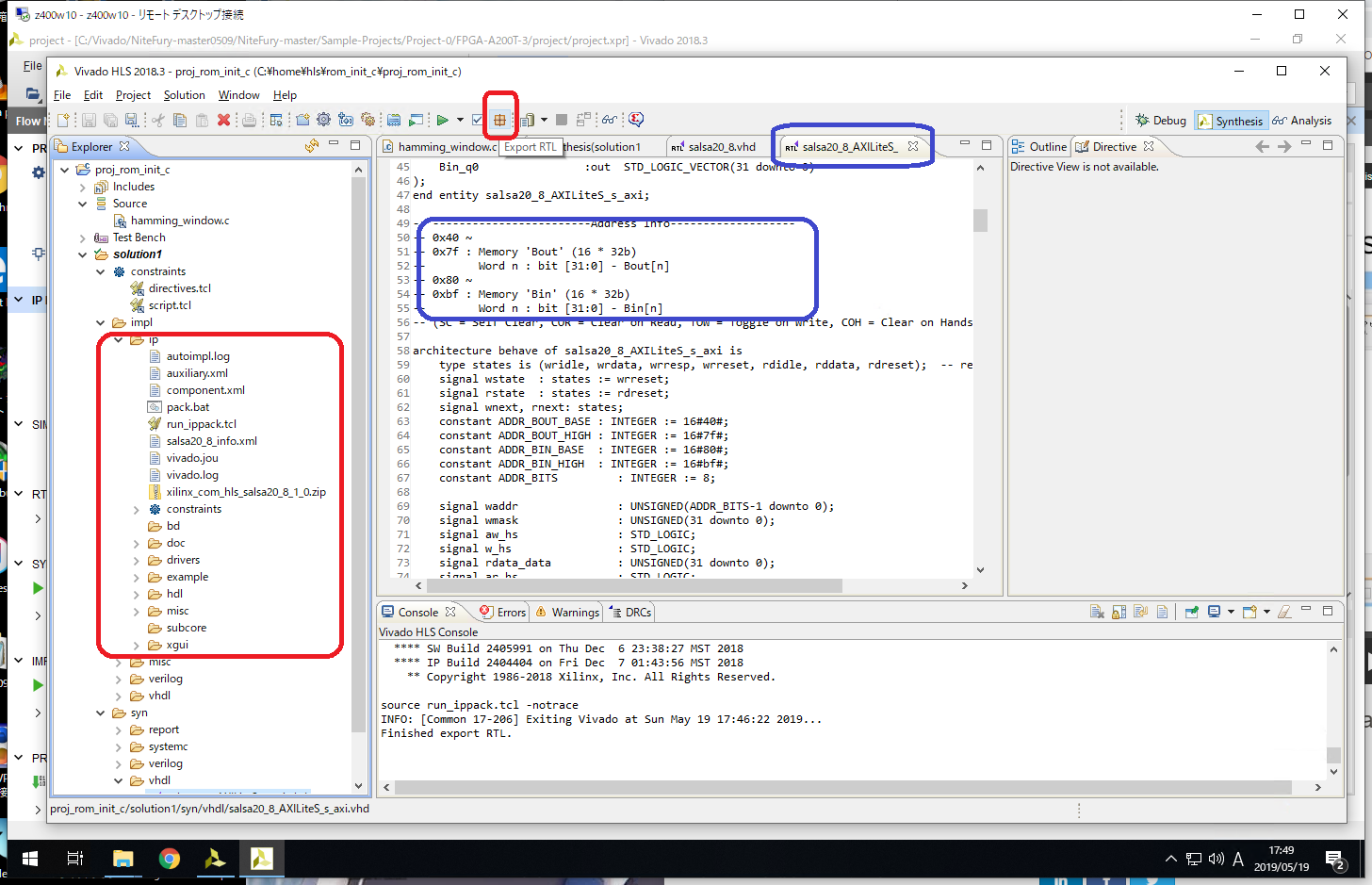Open Project Settings gear icon
Image resolution: width=1372 pixels, height=885 pixels.
pyautogui.click(x=323, y=120)
